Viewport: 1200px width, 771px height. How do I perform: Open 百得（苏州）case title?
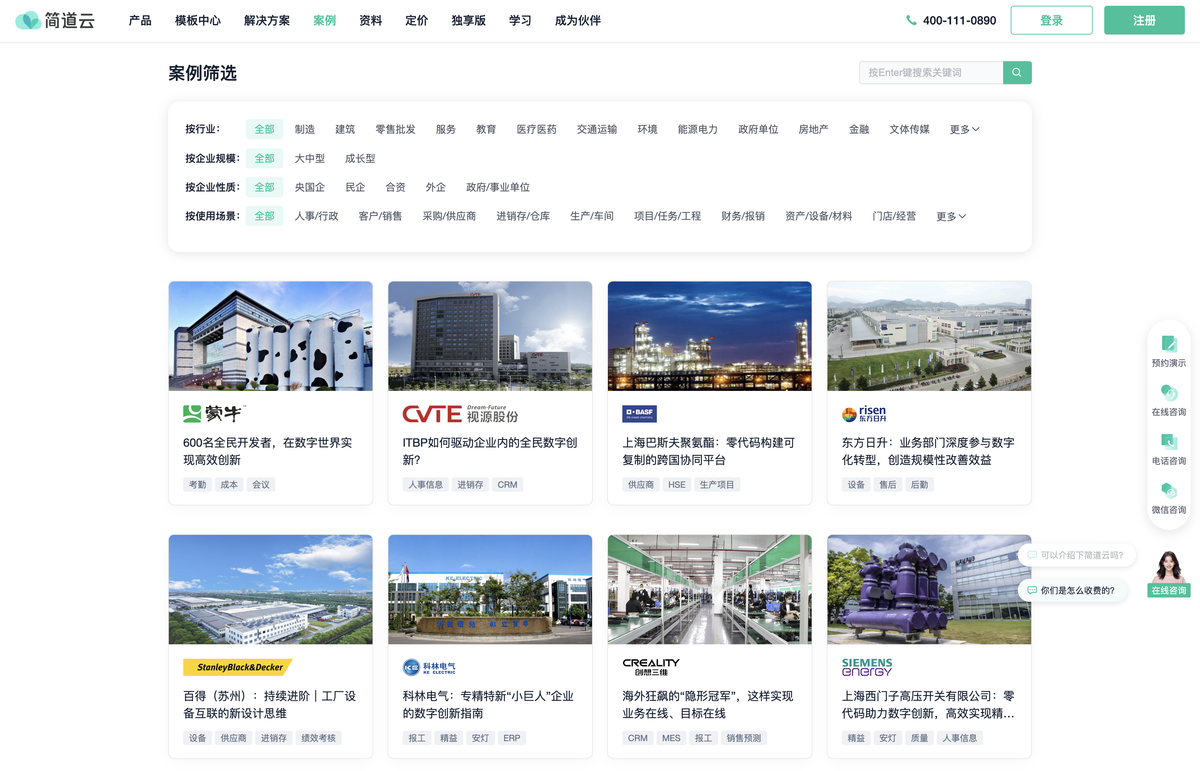click(270, 704)
